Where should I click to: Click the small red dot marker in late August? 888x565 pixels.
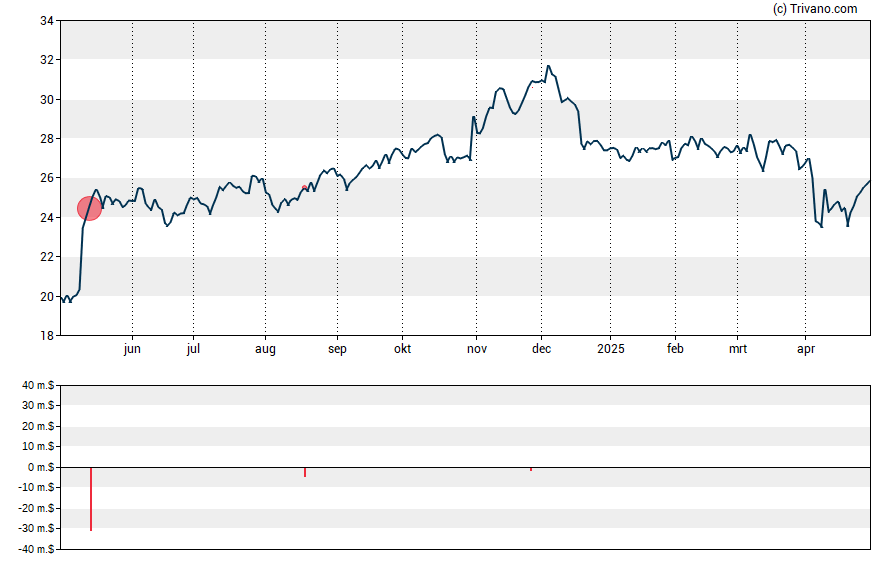[x=305, y=187]
